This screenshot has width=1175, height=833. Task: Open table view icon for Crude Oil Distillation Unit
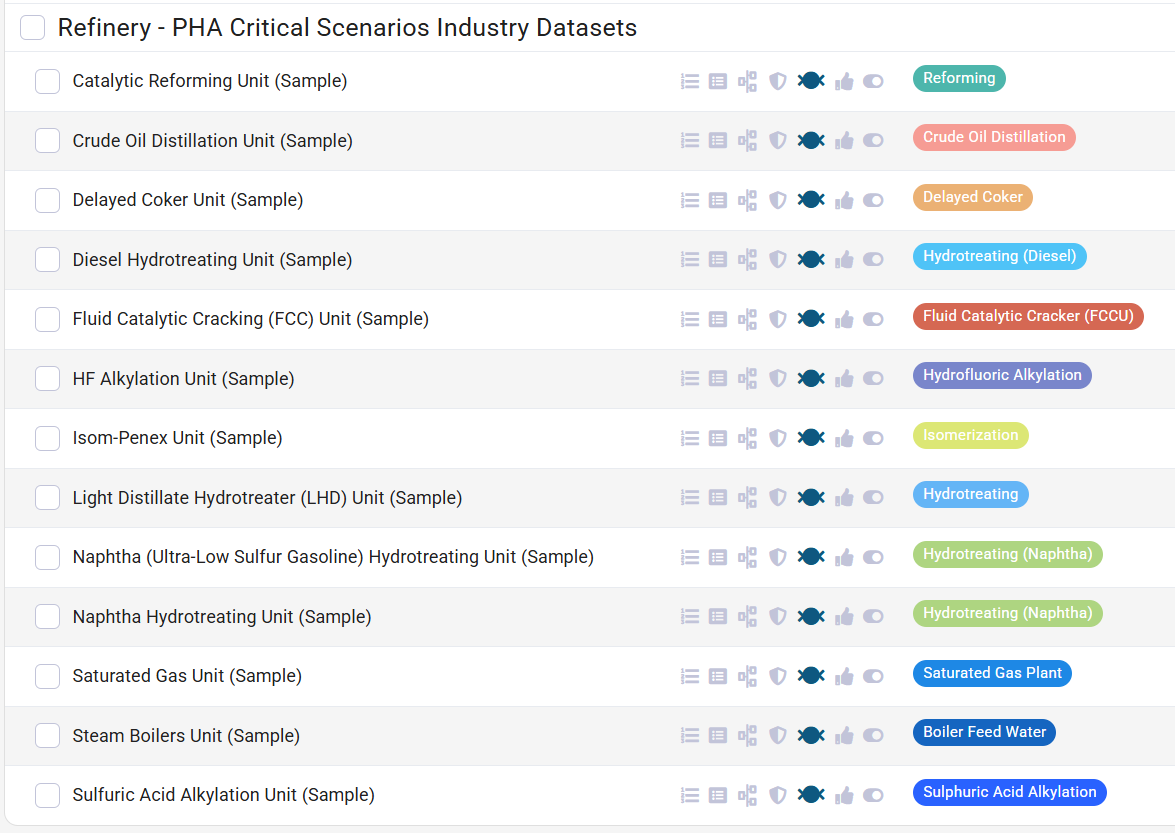click(x=717, y=140)
